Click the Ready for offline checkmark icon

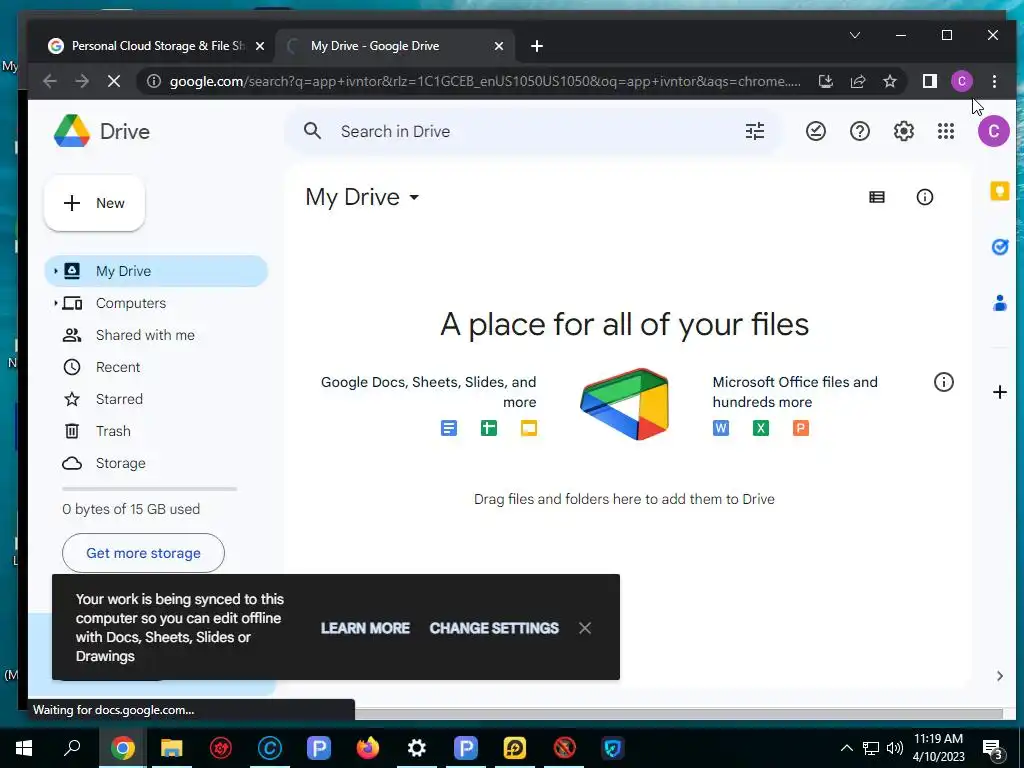coord(816,131)
